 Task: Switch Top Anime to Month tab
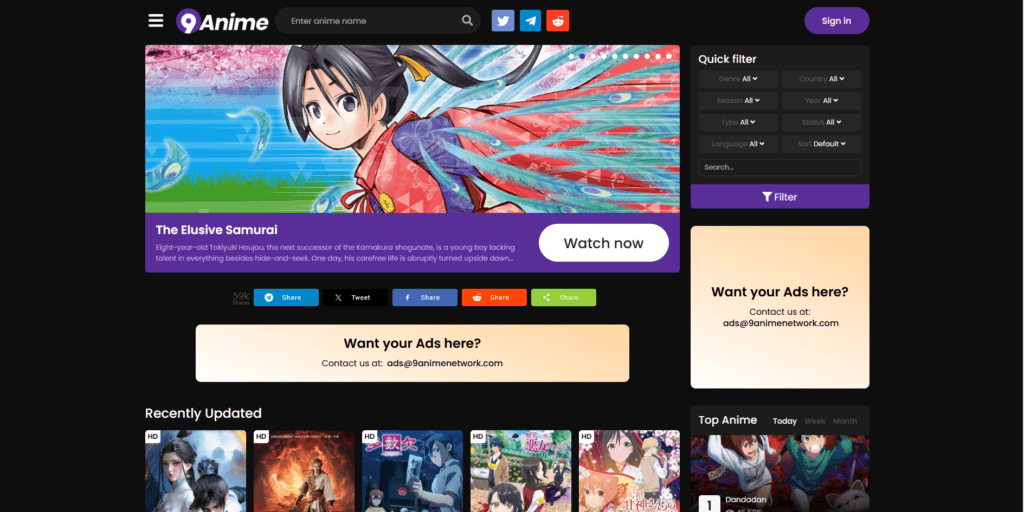(844, 421)
